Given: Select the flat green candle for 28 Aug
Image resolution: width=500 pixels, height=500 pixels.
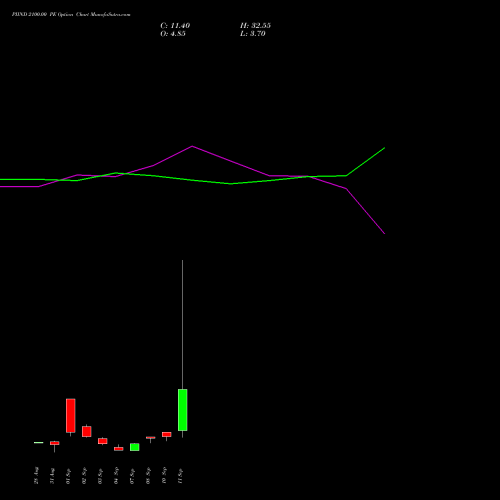Looking at the screenshot, I should click(x=39, y=443).
